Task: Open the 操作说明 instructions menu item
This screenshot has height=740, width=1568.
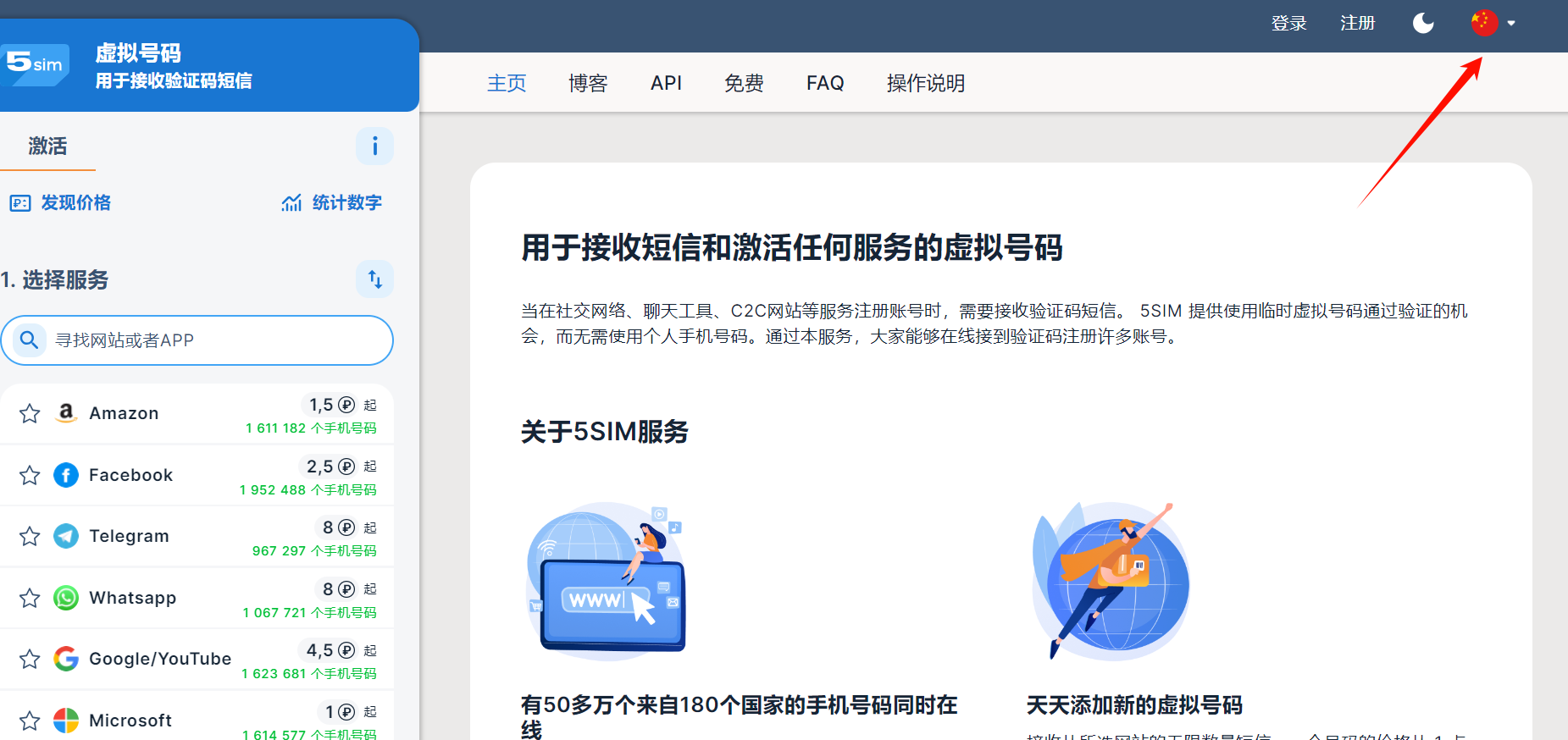Action: 926,83
